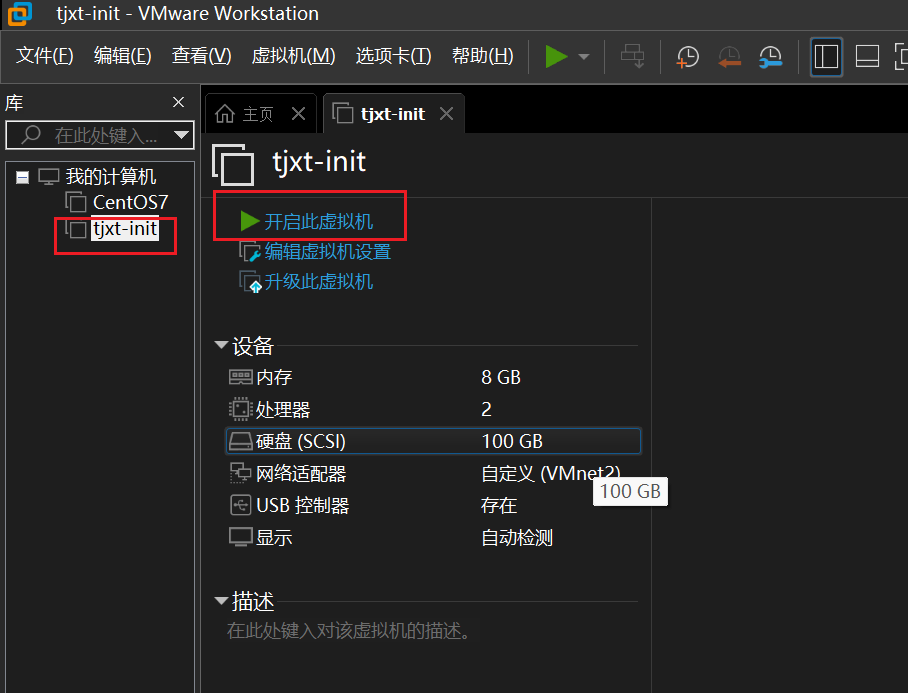The image size is (908, 693).
Task: Select the 硬盘 (SCSI) device row
Action: [x=433, y=441]
